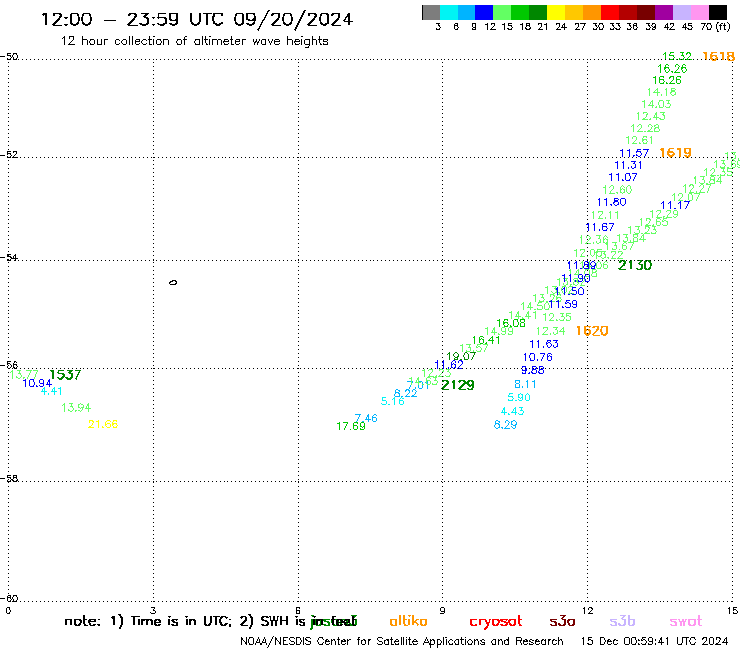740x650 pixels.
Task: Click the wave height value 14.03
Action: (656, 104)
